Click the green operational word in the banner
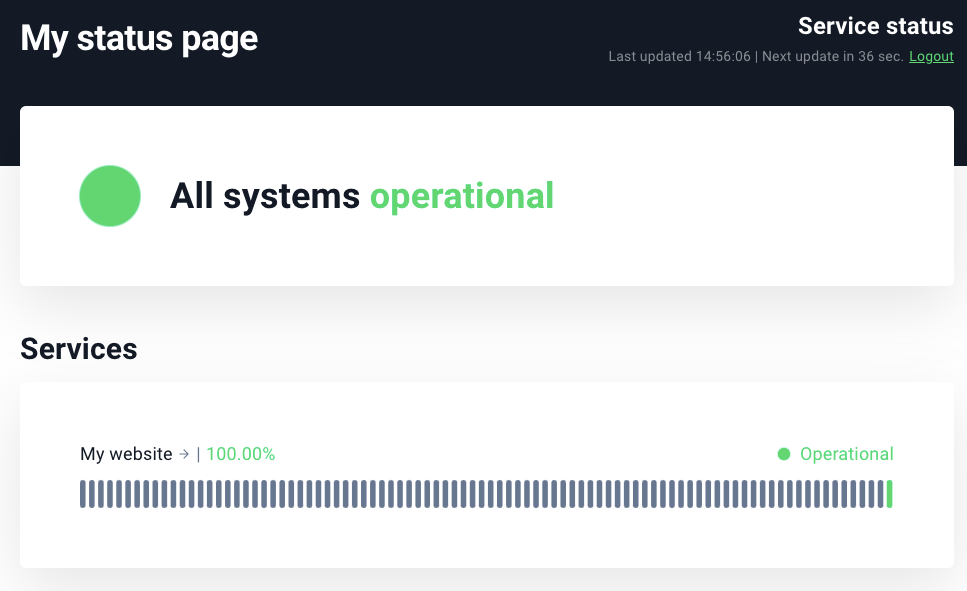967x591 pixels. [461, 196]
